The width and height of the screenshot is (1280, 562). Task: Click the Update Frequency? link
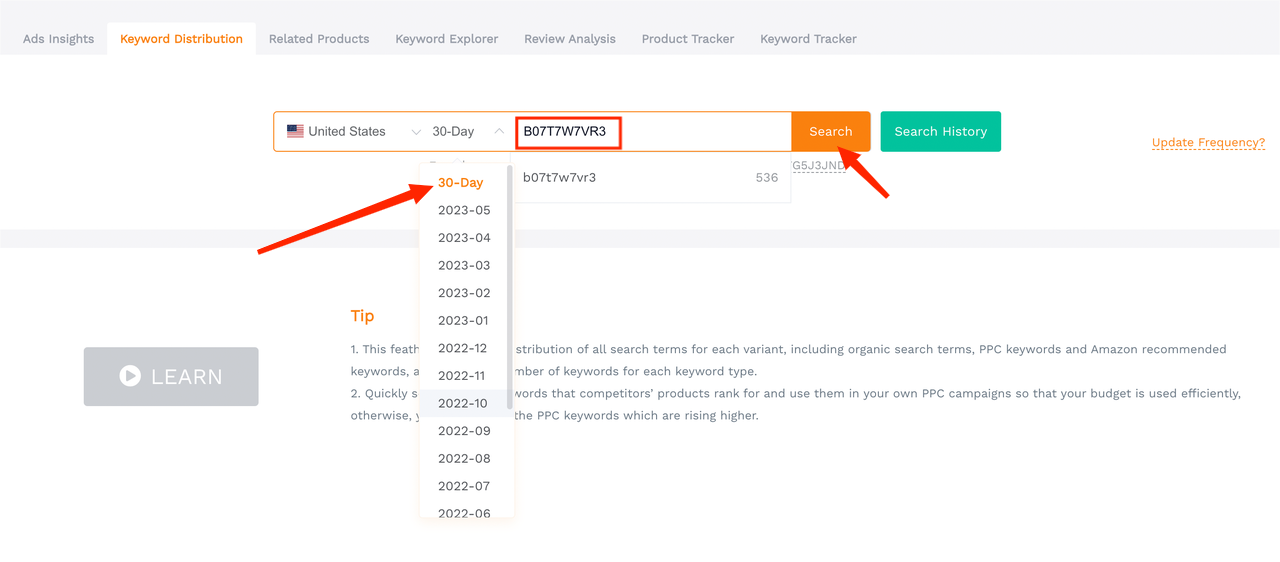(1208, 143)
